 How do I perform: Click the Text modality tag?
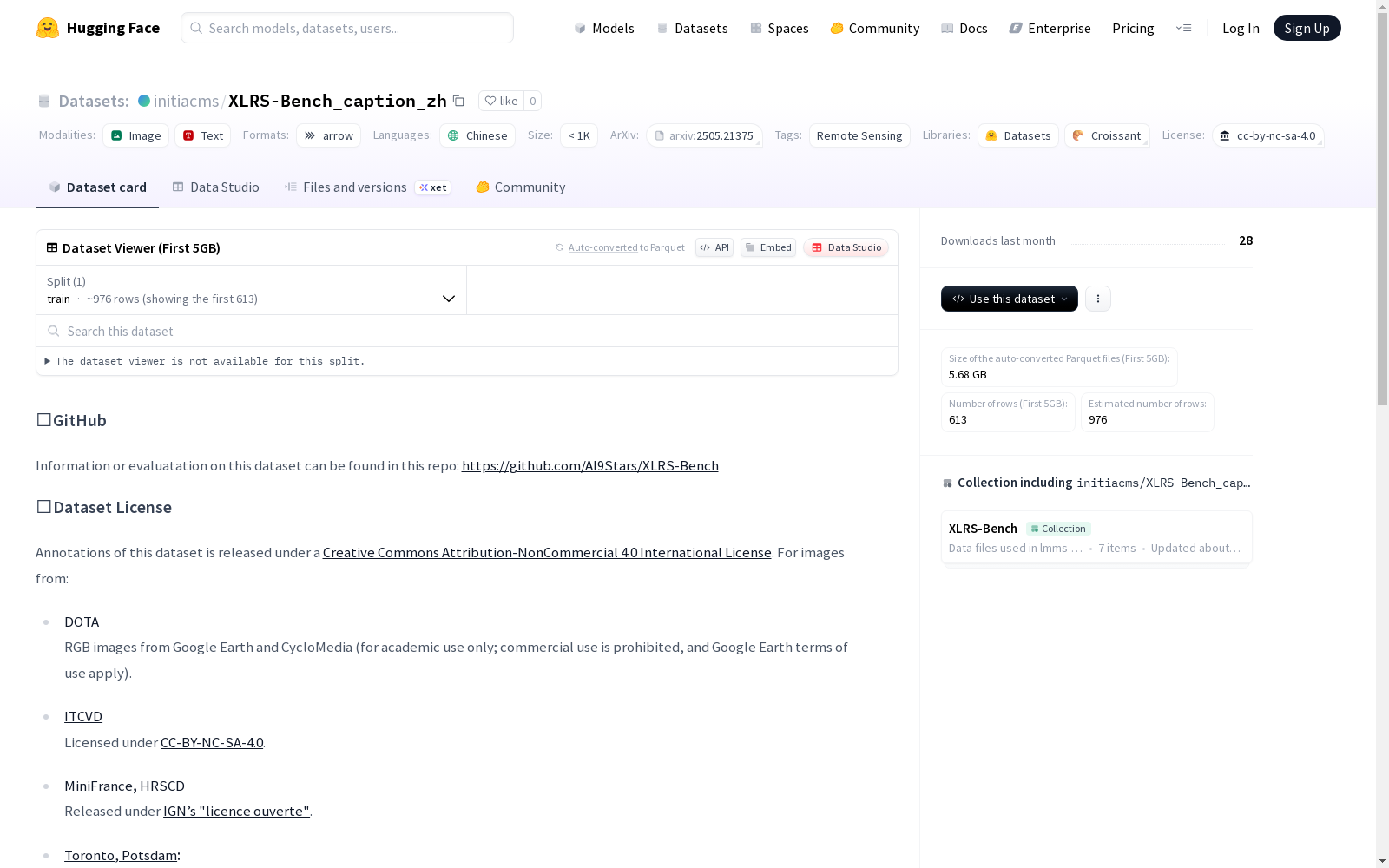[202, 135]
